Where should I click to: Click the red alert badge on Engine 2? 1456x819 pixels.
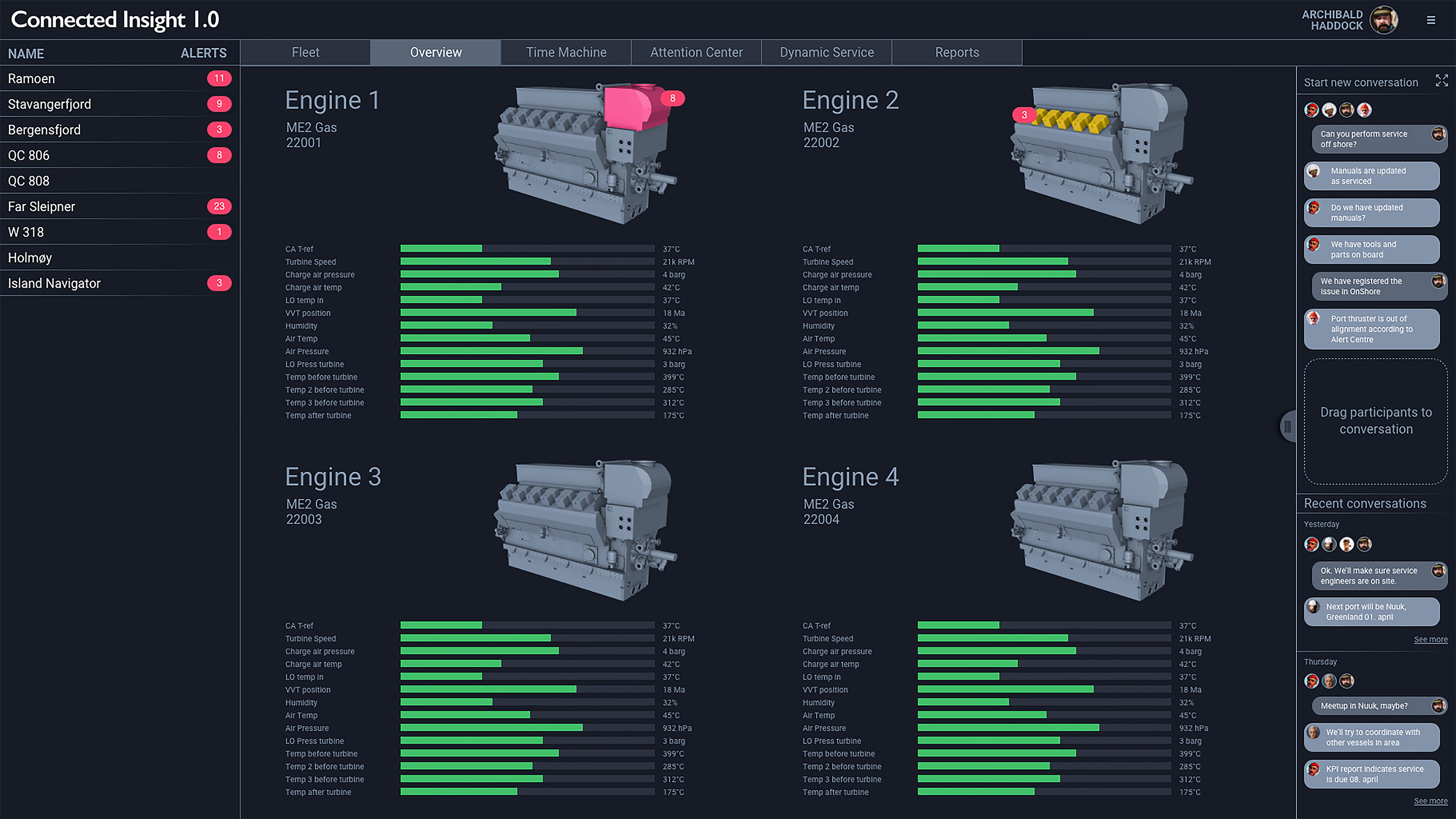[x=1024, y=115]
